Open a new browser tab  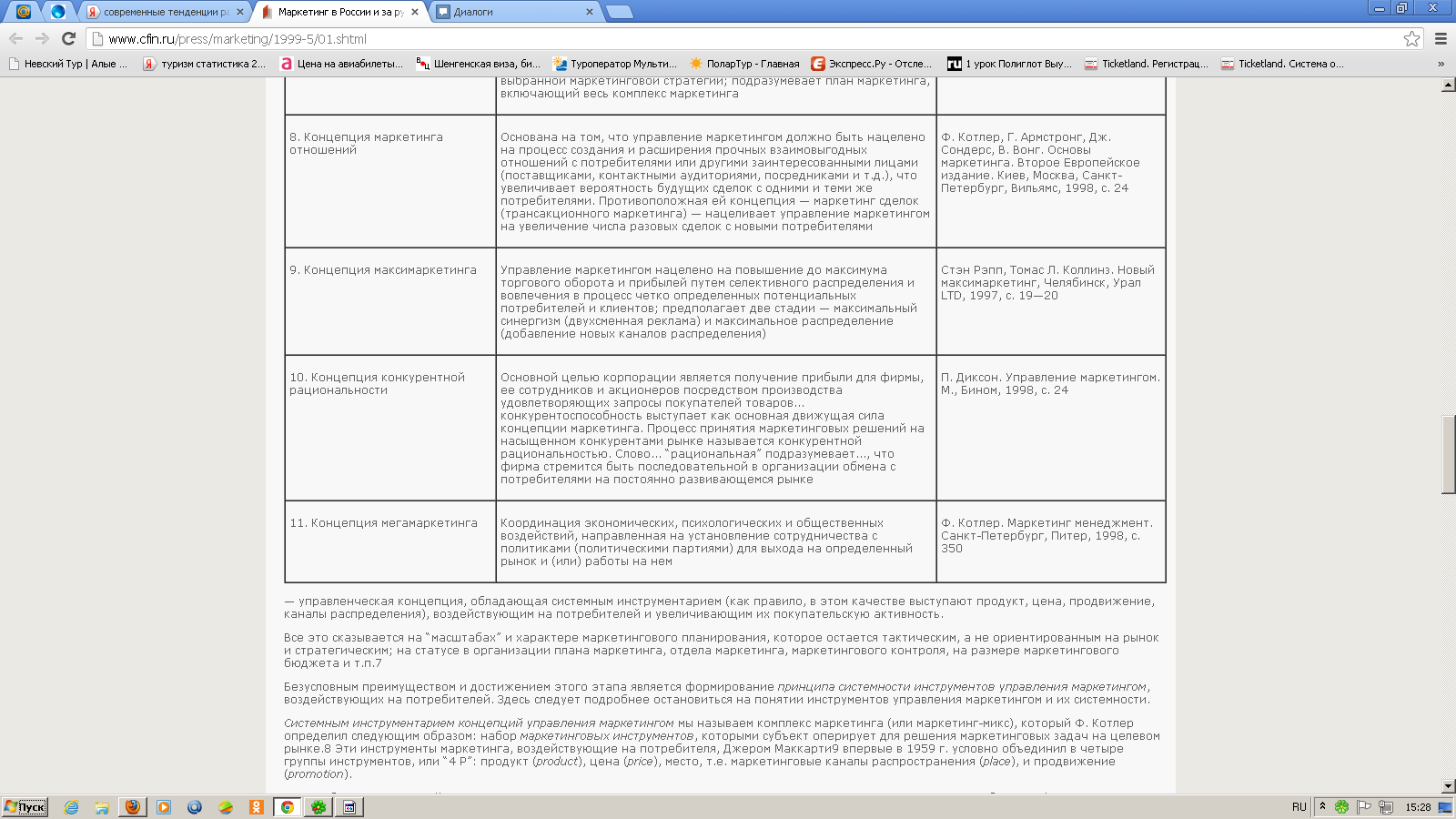(619, 12)
